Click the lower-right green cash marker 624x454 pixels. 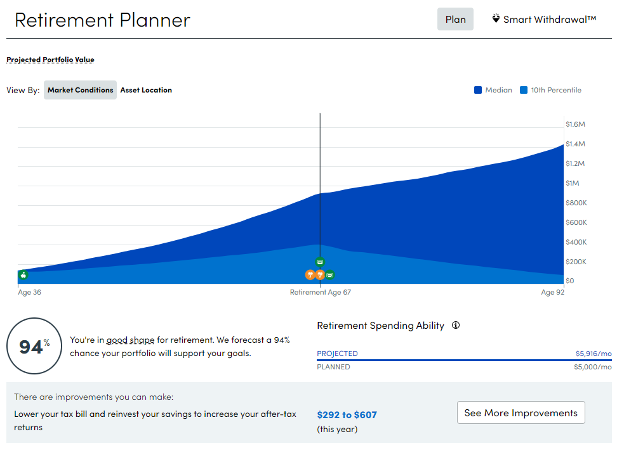click(x=330, y=275)
